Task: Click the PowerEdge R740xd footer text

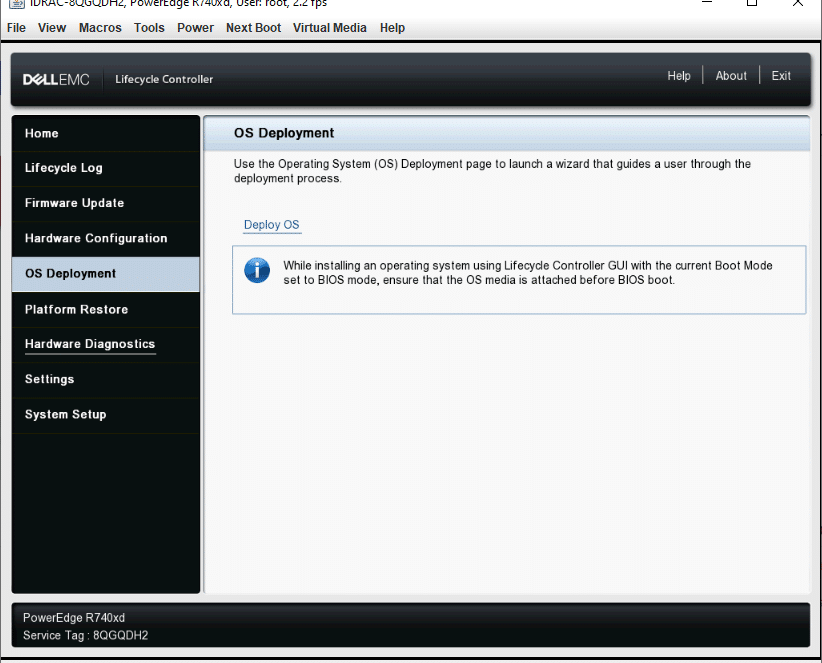Action: coord(74,618)
